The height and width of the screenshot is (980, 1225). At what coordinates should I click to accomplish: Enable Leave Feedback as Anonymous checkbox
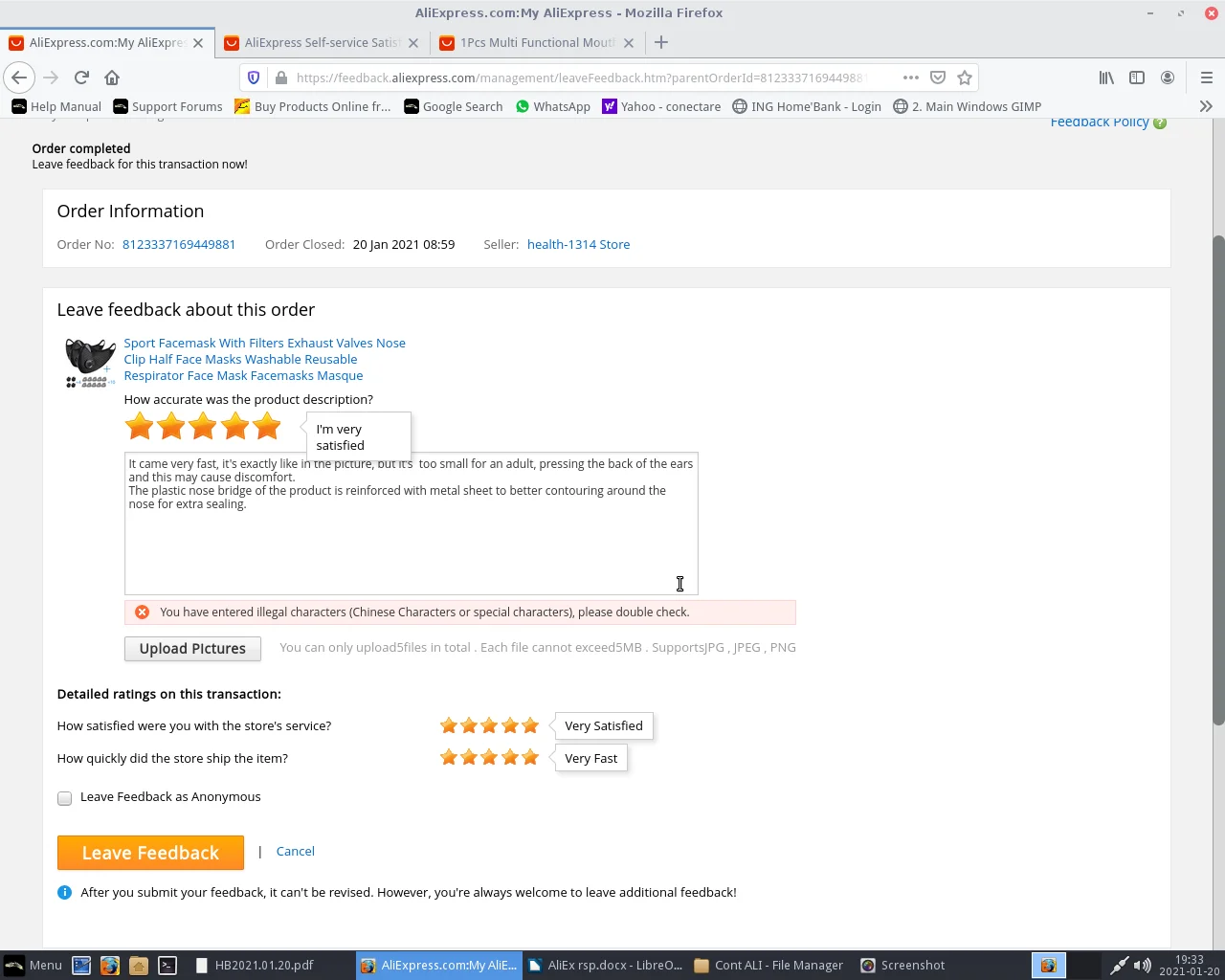(64, 798)
